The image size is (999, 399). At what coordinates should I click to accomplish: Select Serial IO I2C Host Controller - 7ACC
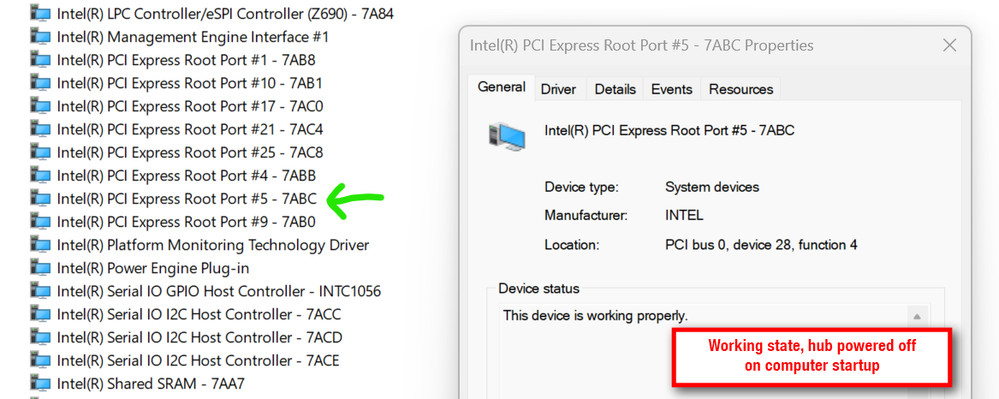(199, 314)
